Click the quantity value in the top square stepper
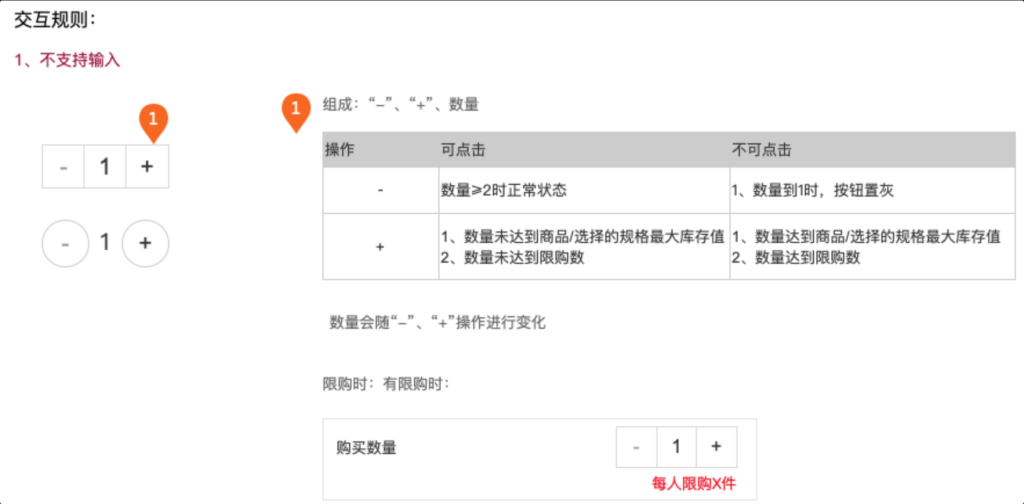Screen dimensions: 1024x504 tap(105, 166)
